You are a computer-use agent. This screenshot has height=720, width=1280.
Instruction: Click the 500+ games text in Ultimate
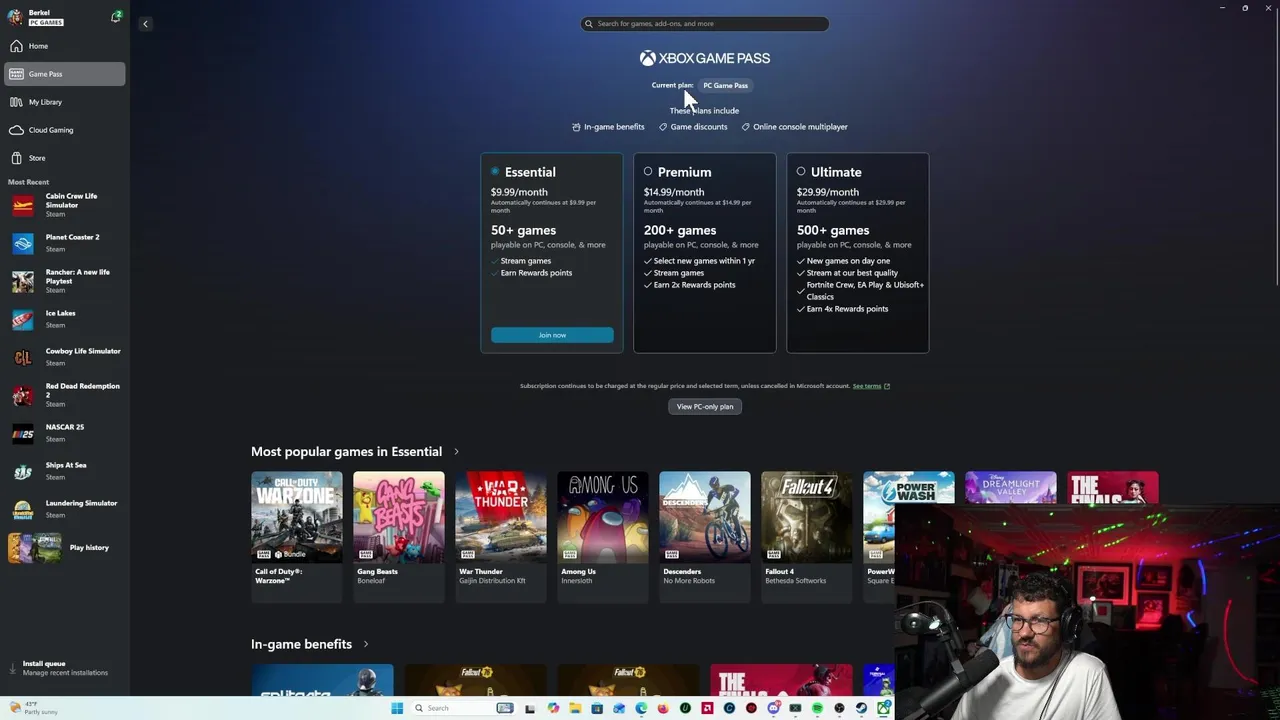(x=833, y=230)
